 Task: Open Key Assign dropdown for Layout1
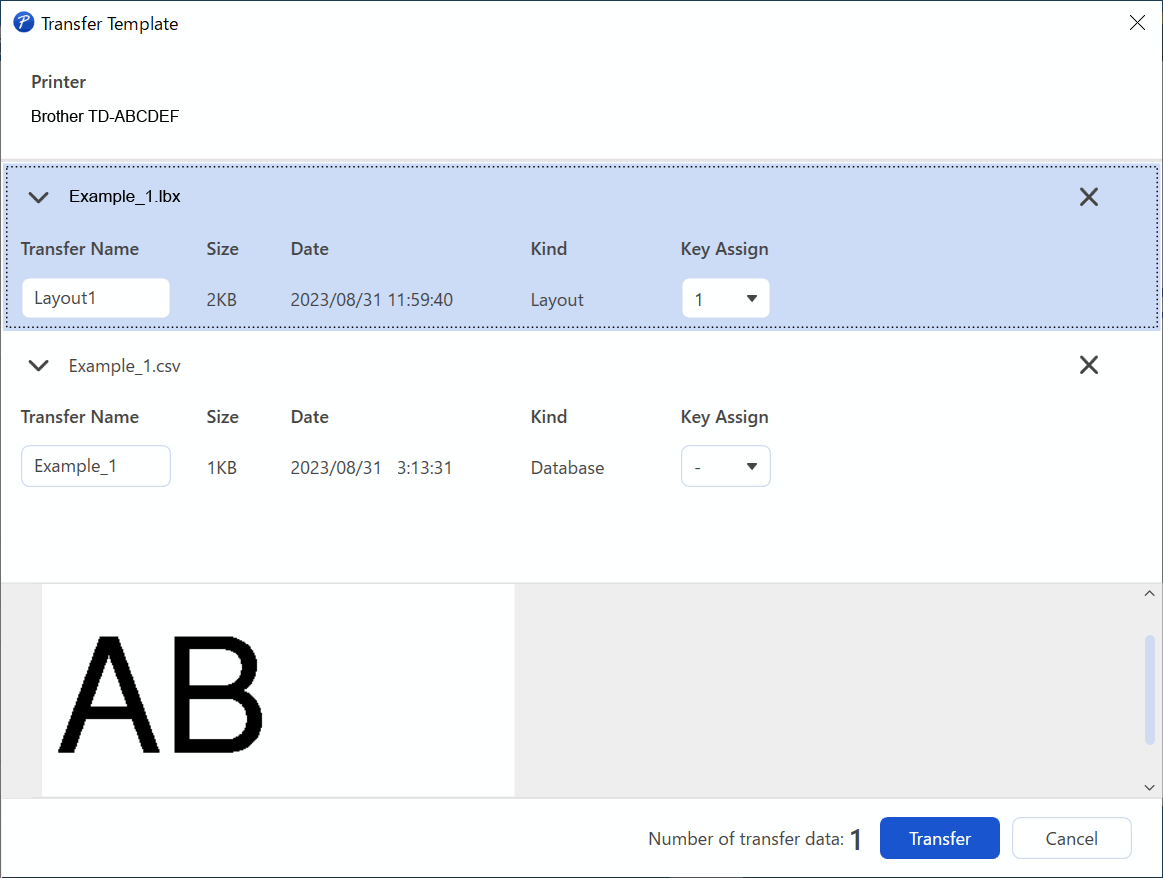[x=726, y=298]
